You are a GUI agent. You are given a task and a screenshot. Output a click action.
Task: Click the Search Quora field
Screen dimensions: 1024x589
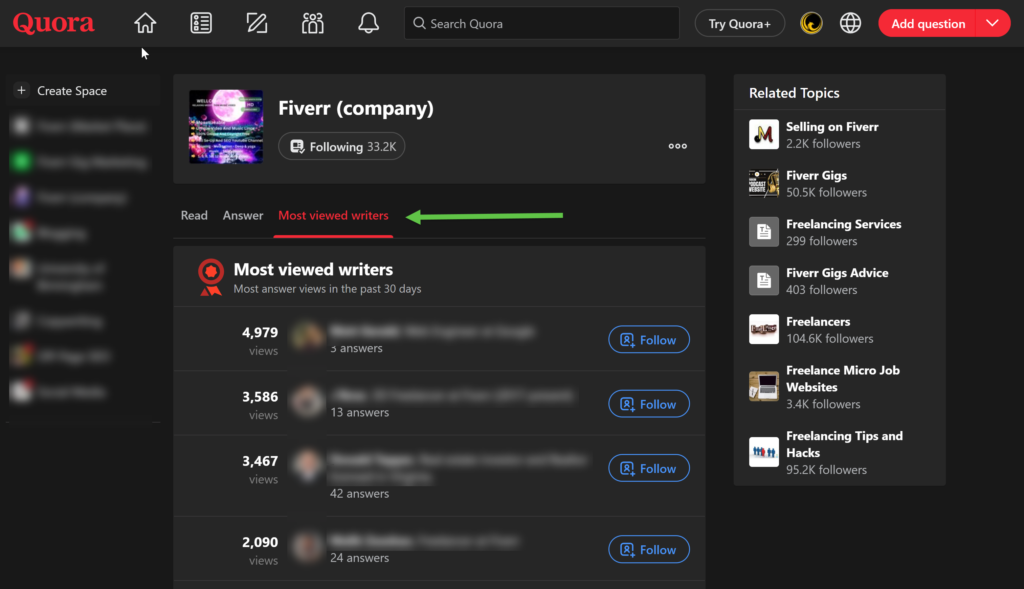point(541,24)
